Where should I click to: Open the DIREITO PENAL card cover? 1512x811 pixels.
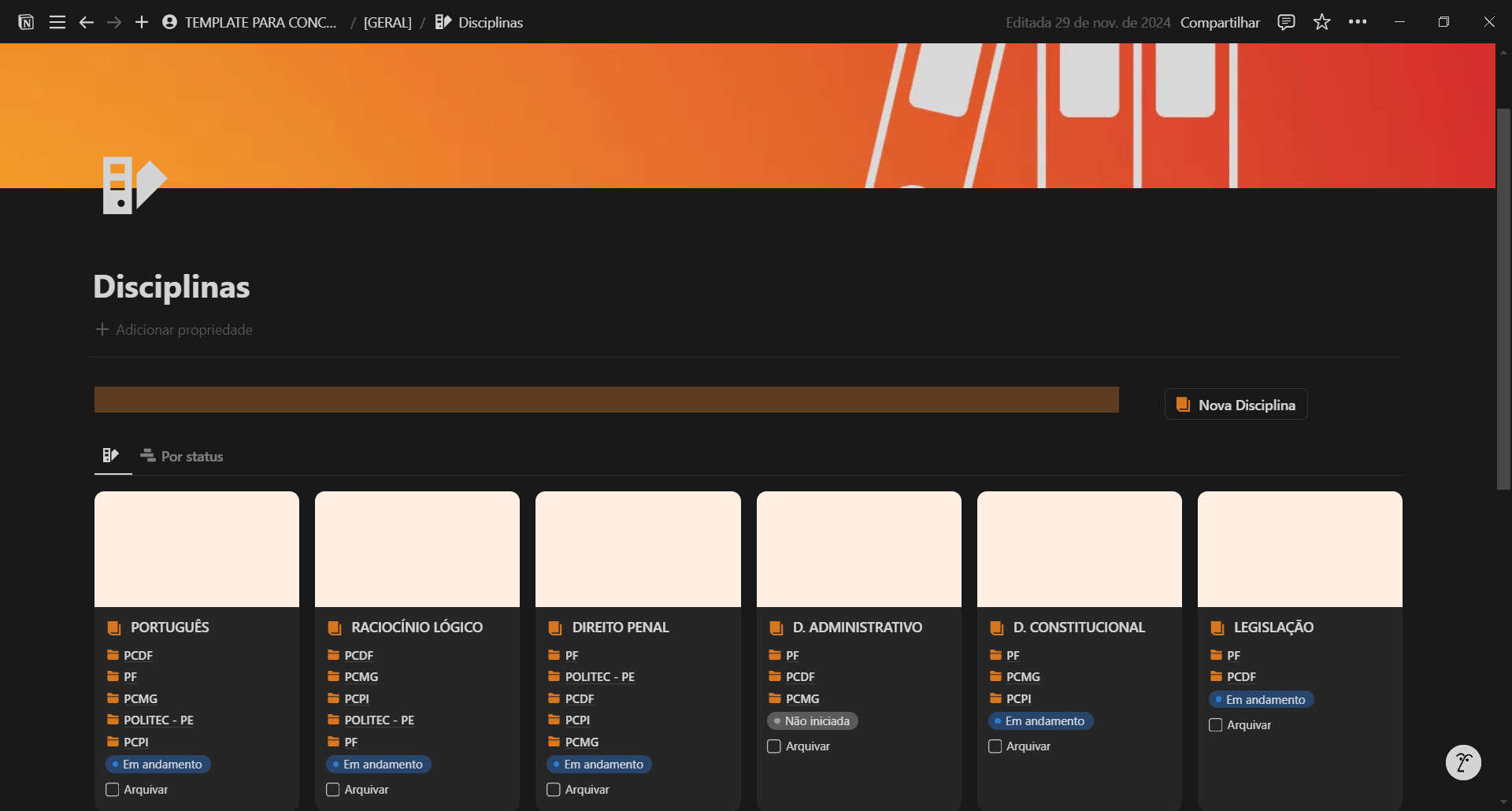638,549
